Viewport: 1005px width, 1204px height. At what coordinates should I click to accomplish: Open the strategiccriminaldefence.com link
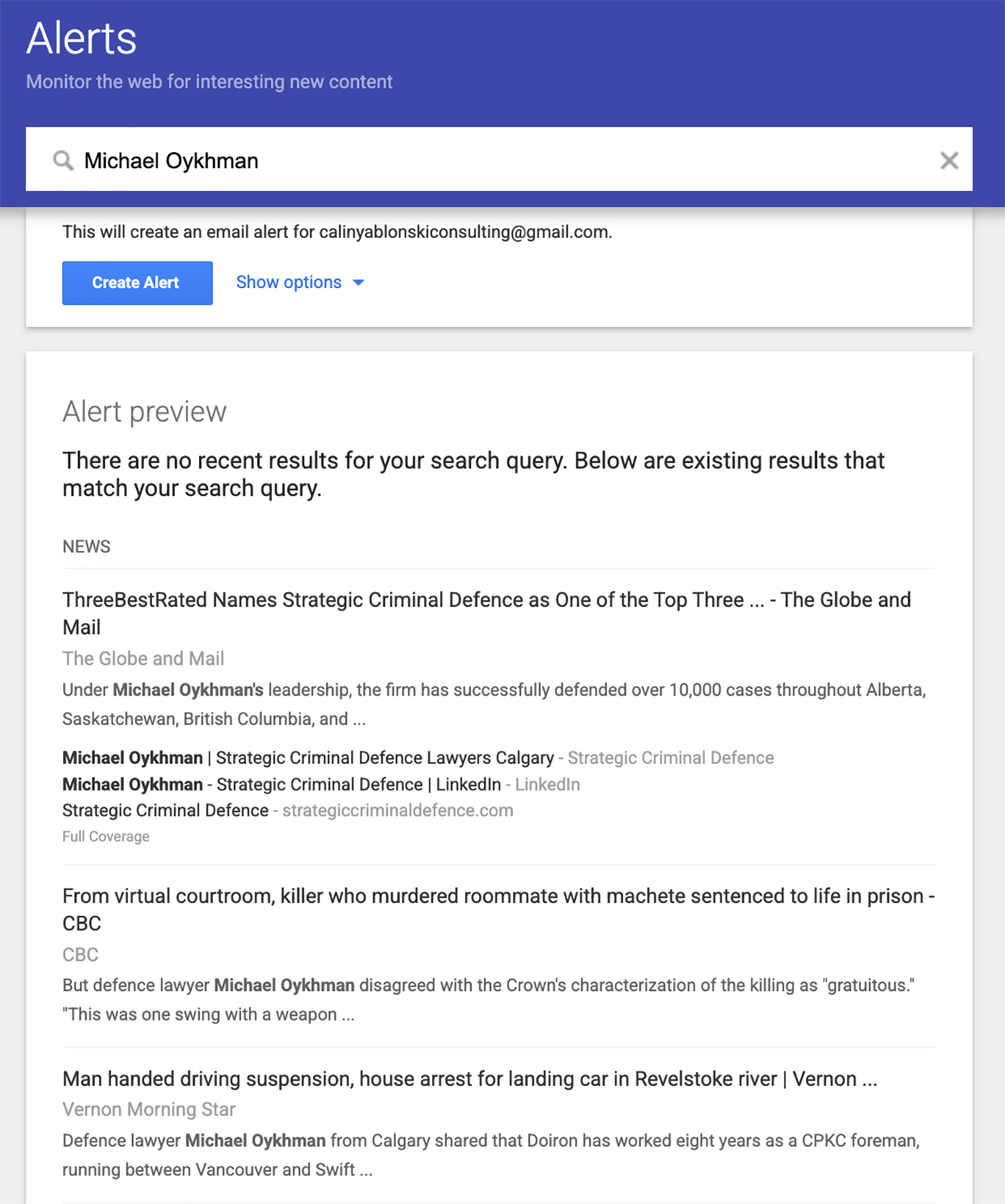pos(398,810)
